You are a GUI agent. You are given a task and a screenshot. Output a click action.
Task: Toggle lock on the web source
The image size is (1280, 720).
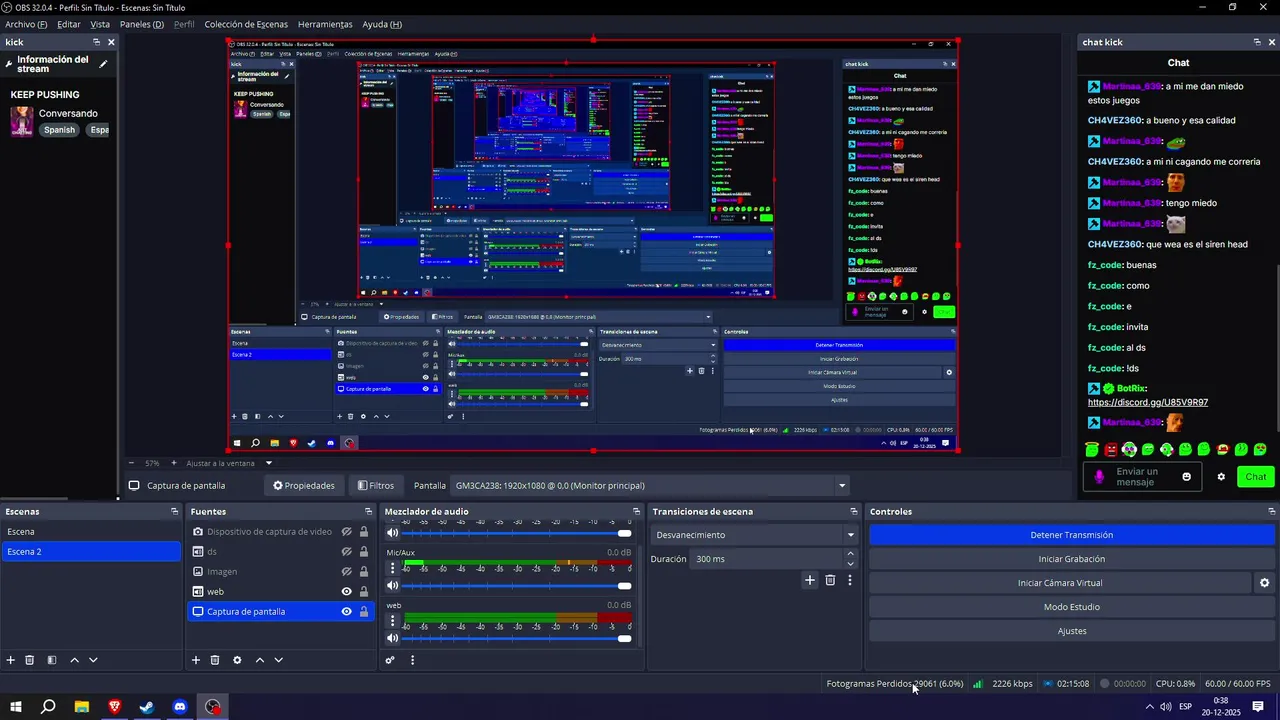click(x=364, y=592)
